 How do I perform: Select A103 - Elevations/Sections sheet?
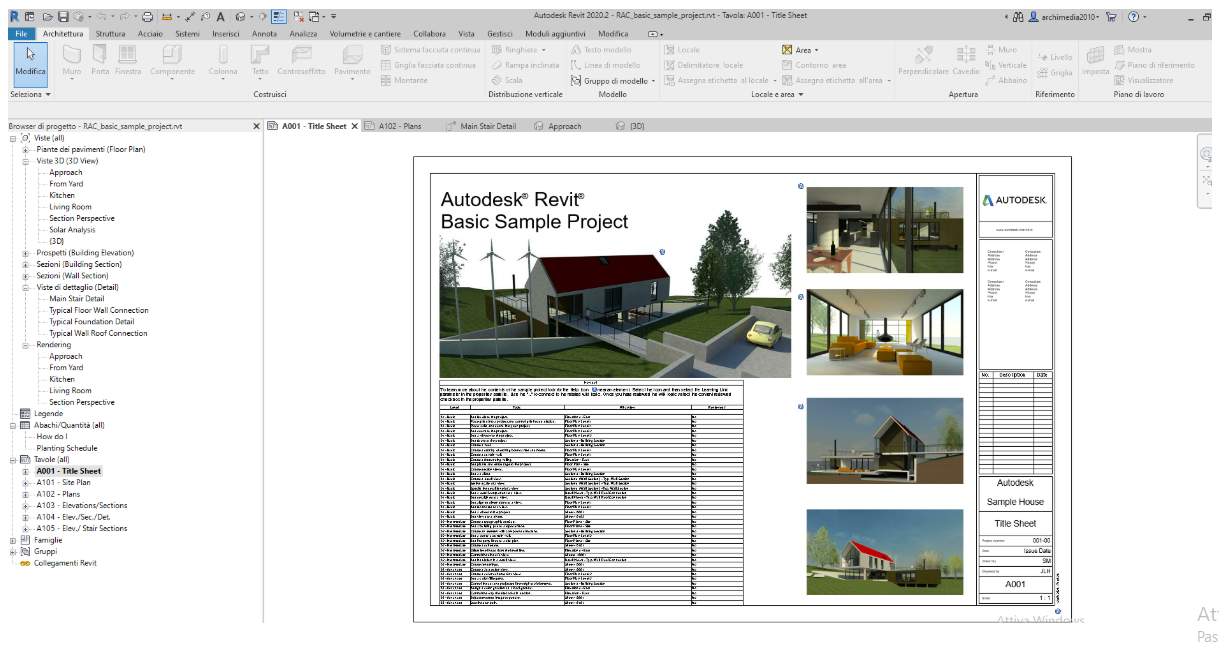pos(82,505)
